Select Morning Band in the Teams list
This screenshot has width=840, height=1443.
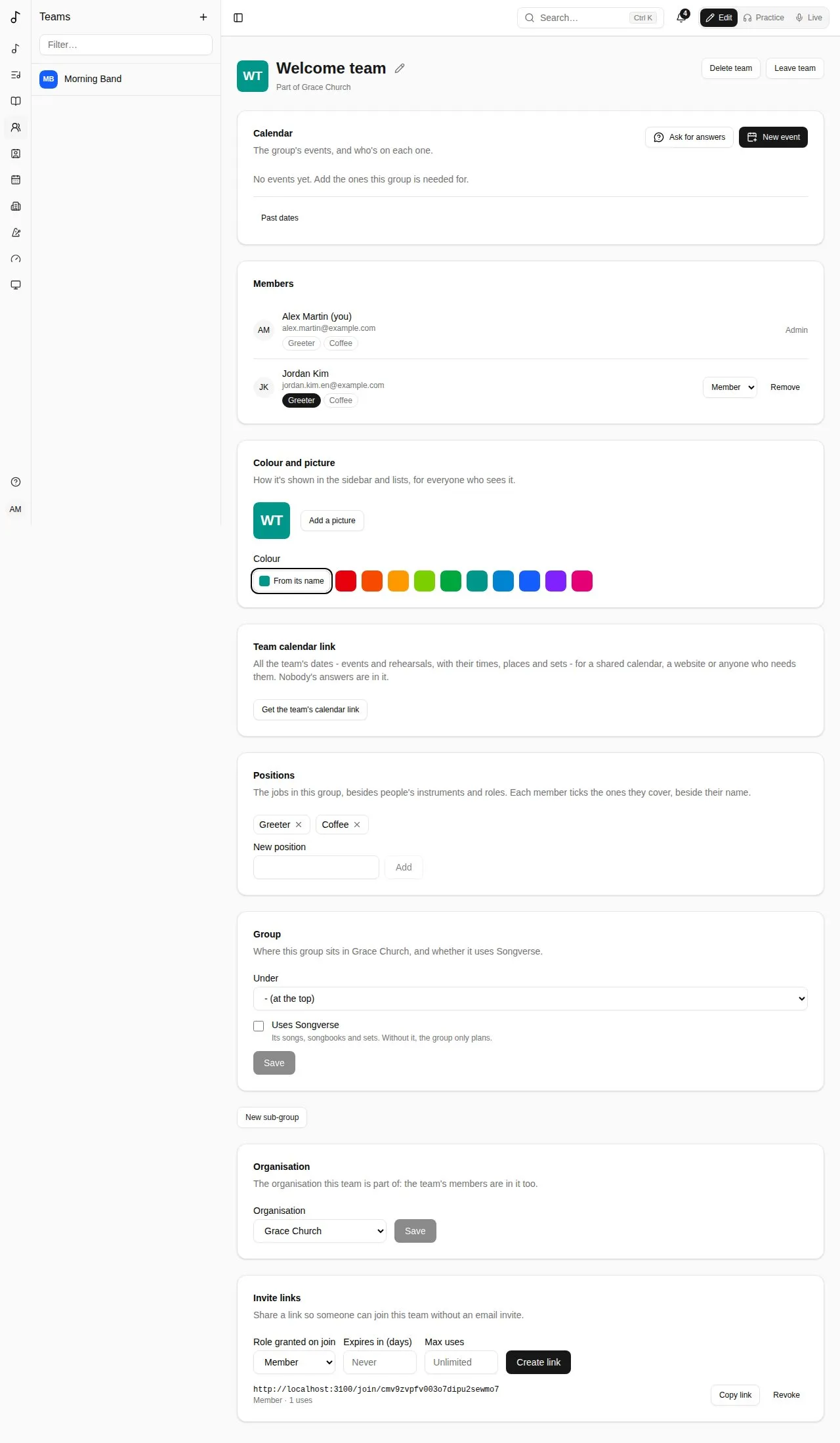point(126,79)
